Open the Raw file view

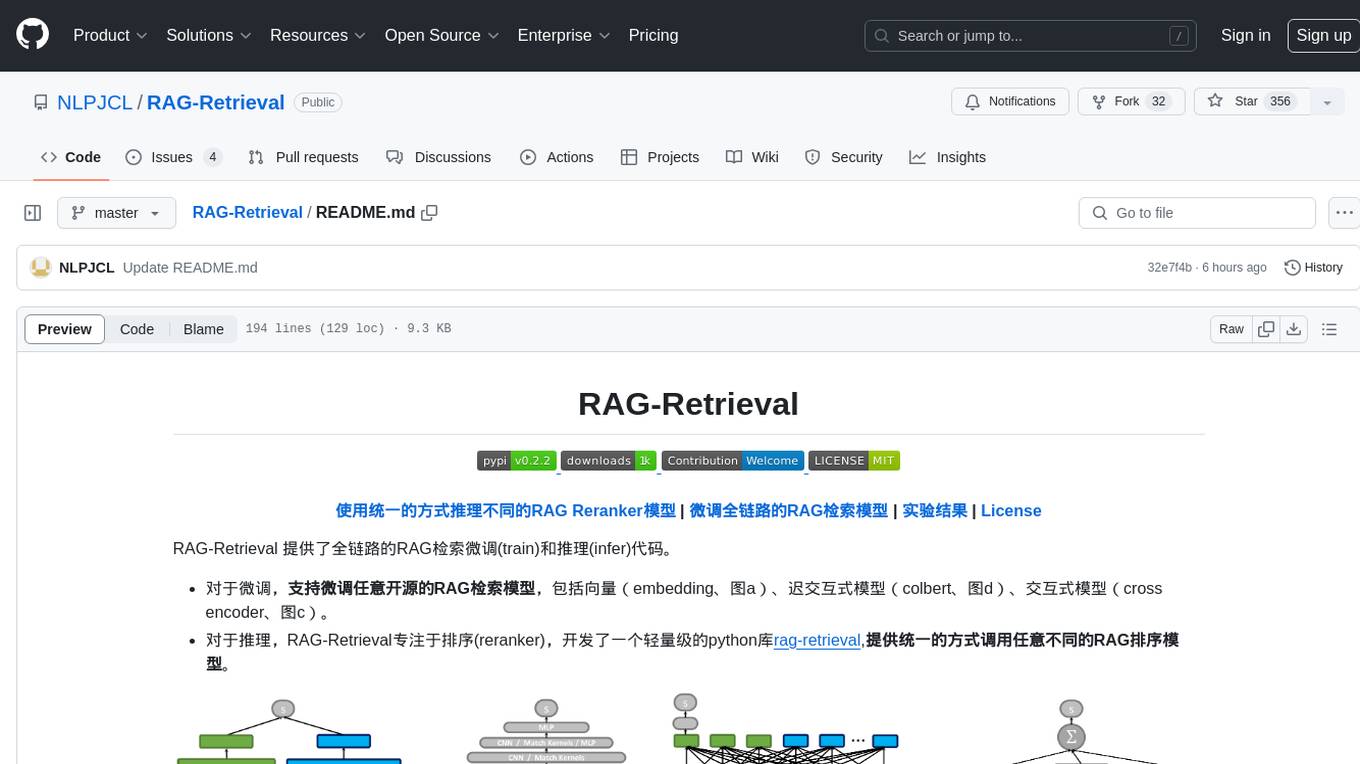tap(1231, 329)
